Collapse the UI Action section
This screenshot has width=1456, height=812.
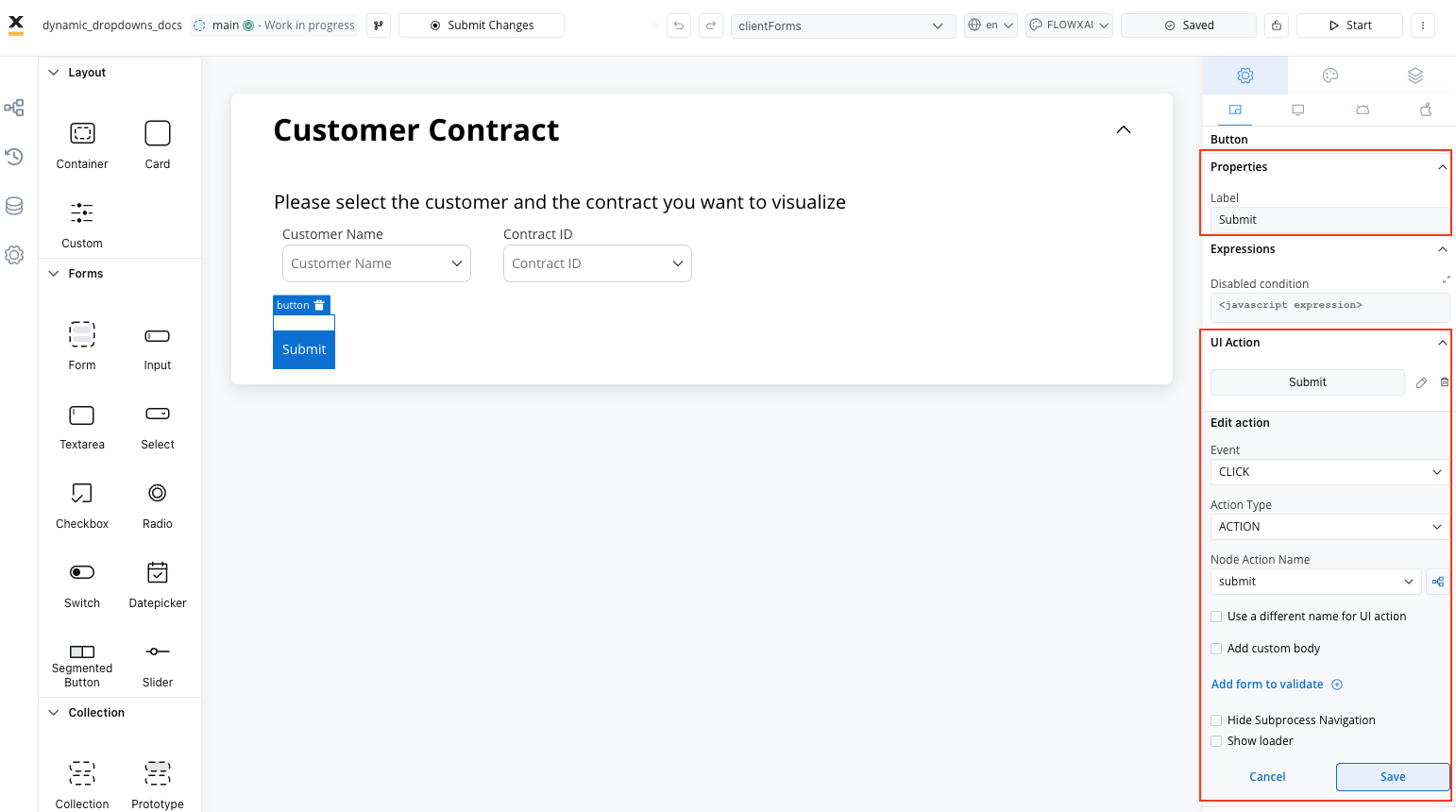1442,343
